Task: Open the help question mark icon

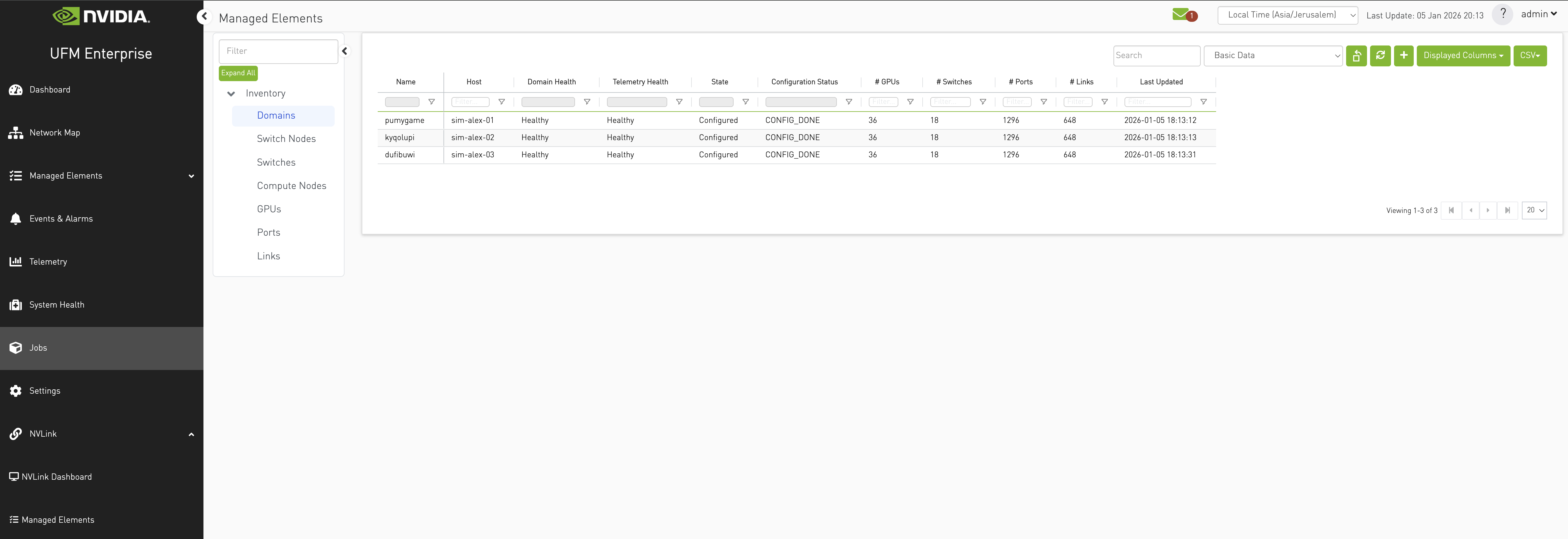Action: tap(1502, 14)
